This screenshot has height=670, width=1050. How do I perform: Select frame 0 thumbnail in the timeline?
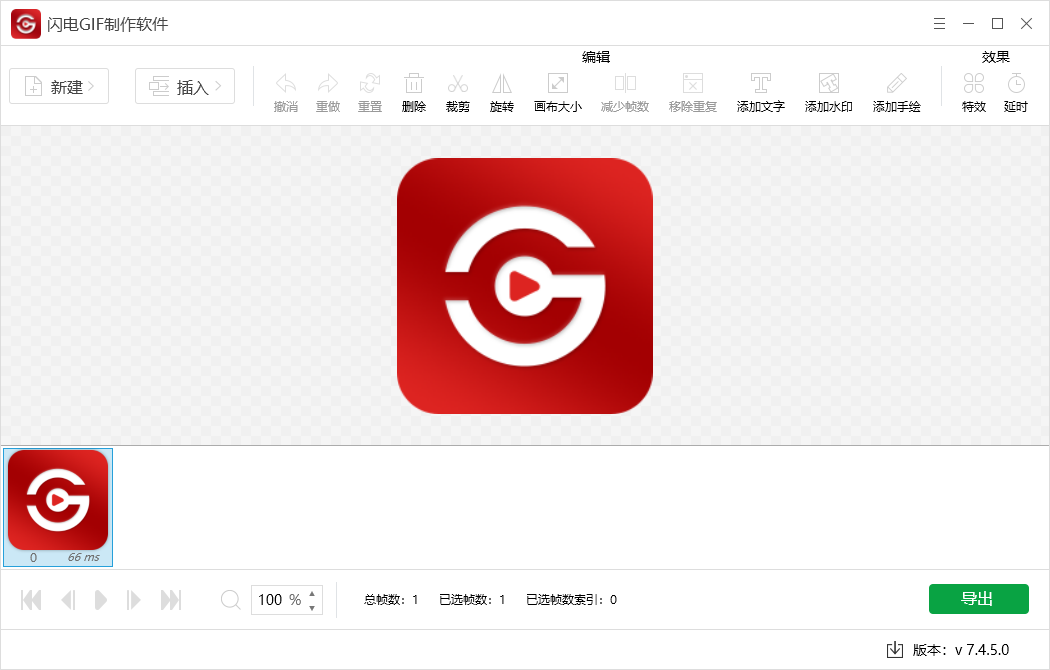click(x=58, y=507)
